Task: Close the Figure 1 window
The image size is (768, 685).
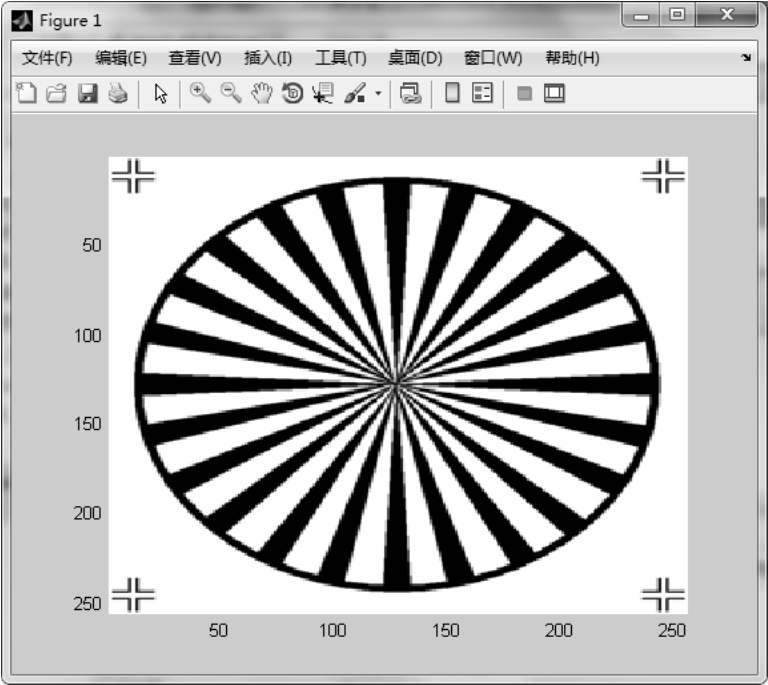Action: [727, 15]
